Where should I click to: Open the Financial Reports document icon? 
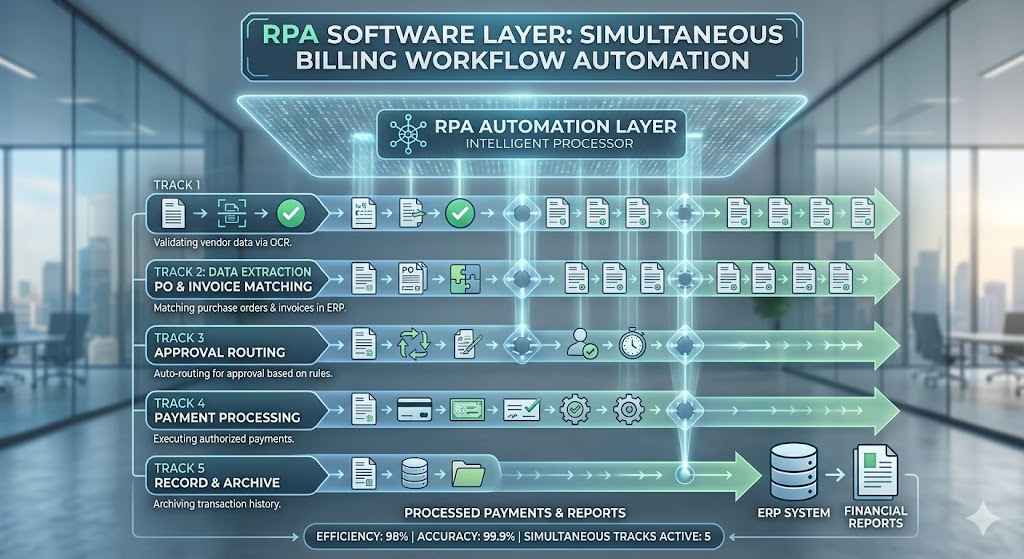(876, 472)
